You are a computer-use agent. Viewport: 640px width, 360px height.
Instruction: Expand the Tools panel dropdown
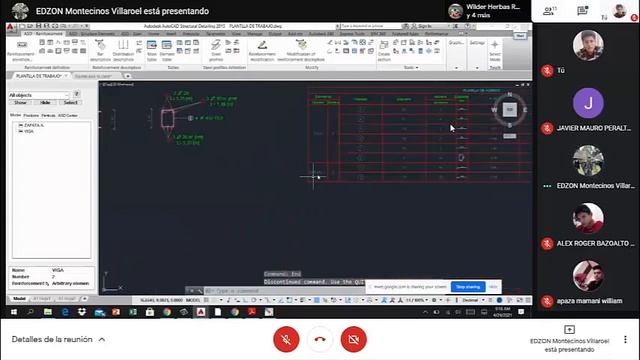[411, 67]
